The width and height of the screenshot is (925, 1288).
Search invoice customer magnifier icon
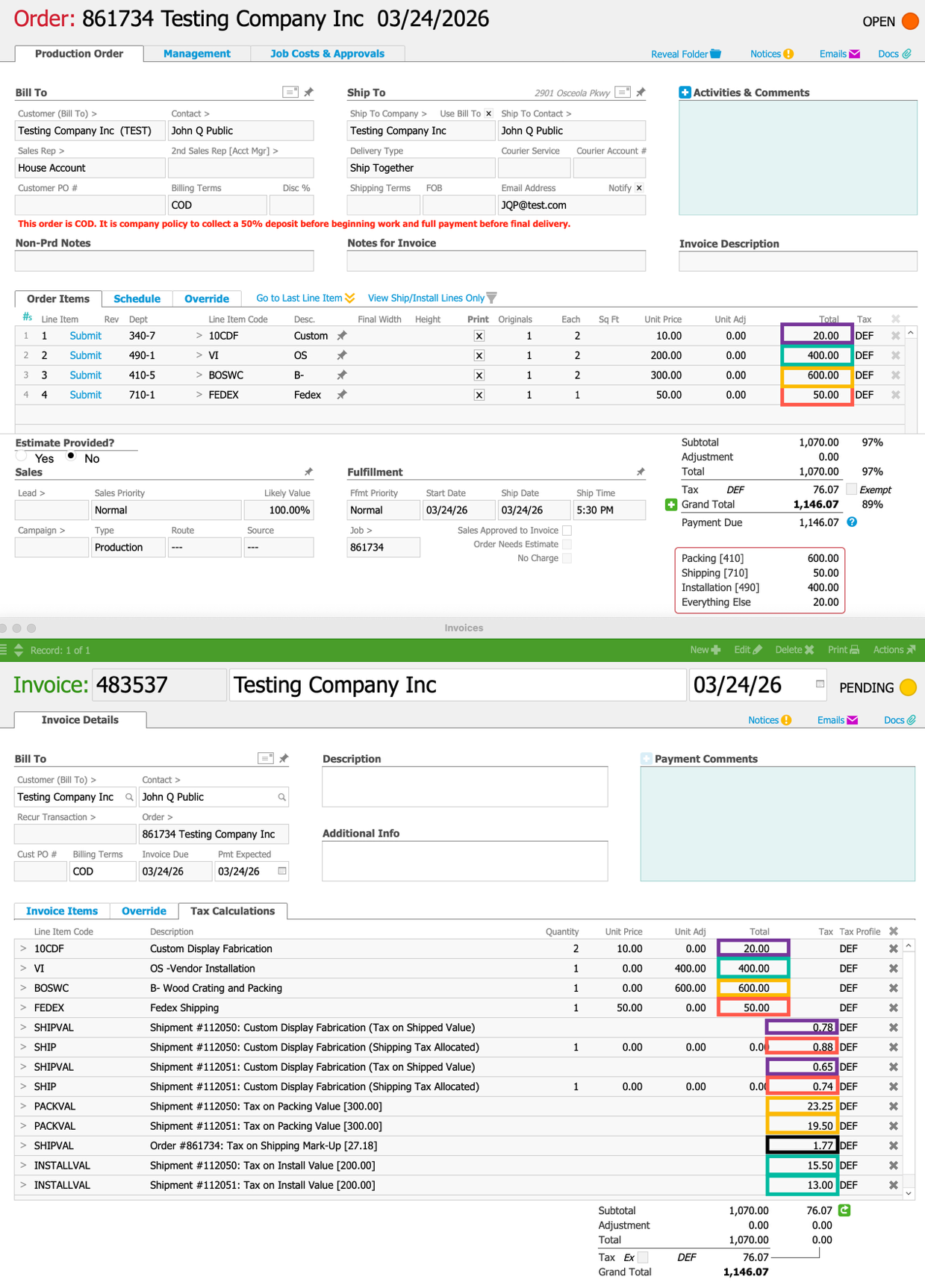point(129,797)
